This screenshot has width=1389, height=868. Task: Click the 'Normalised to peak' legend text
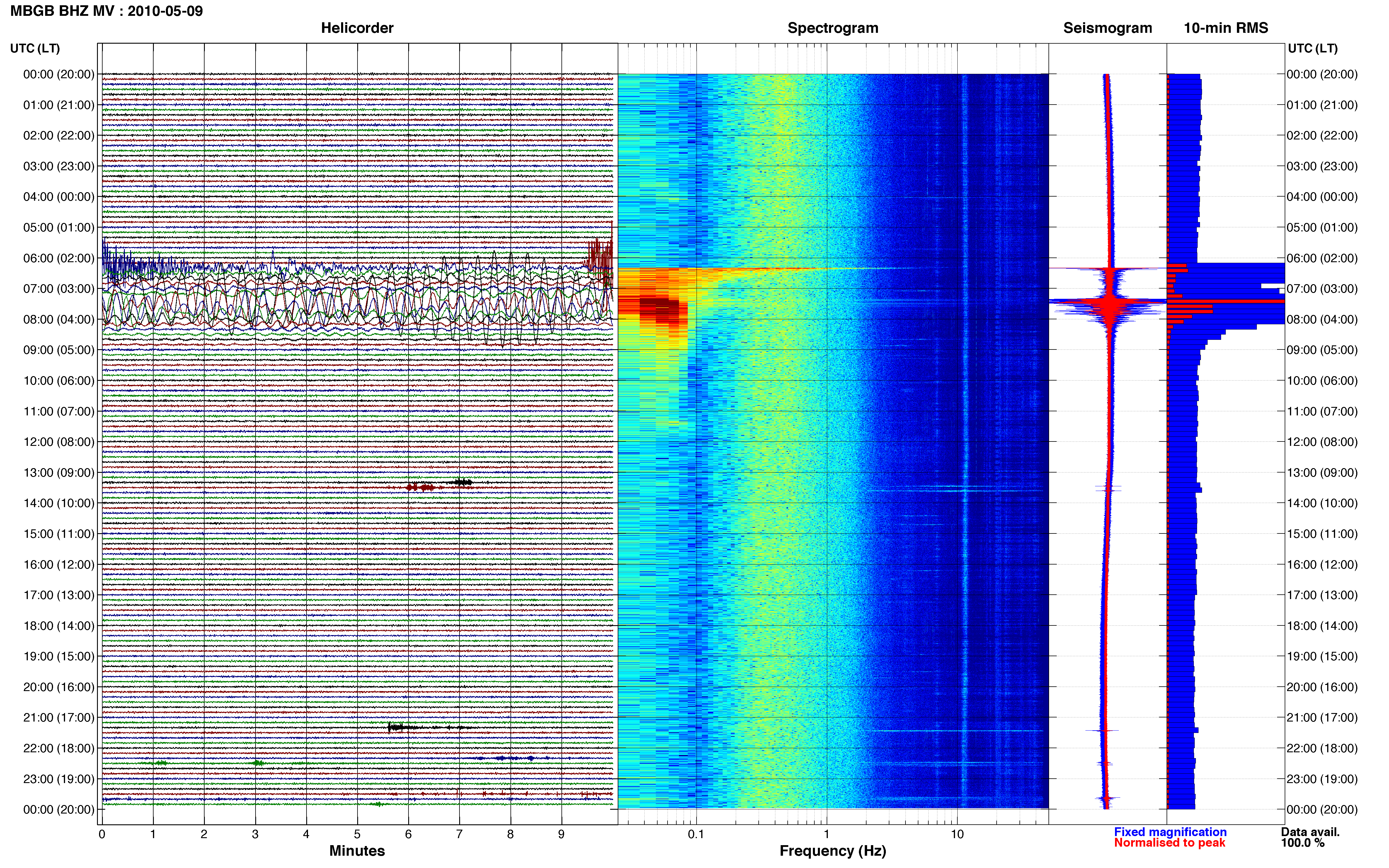pyautogui.click(x=1170, y=843)
